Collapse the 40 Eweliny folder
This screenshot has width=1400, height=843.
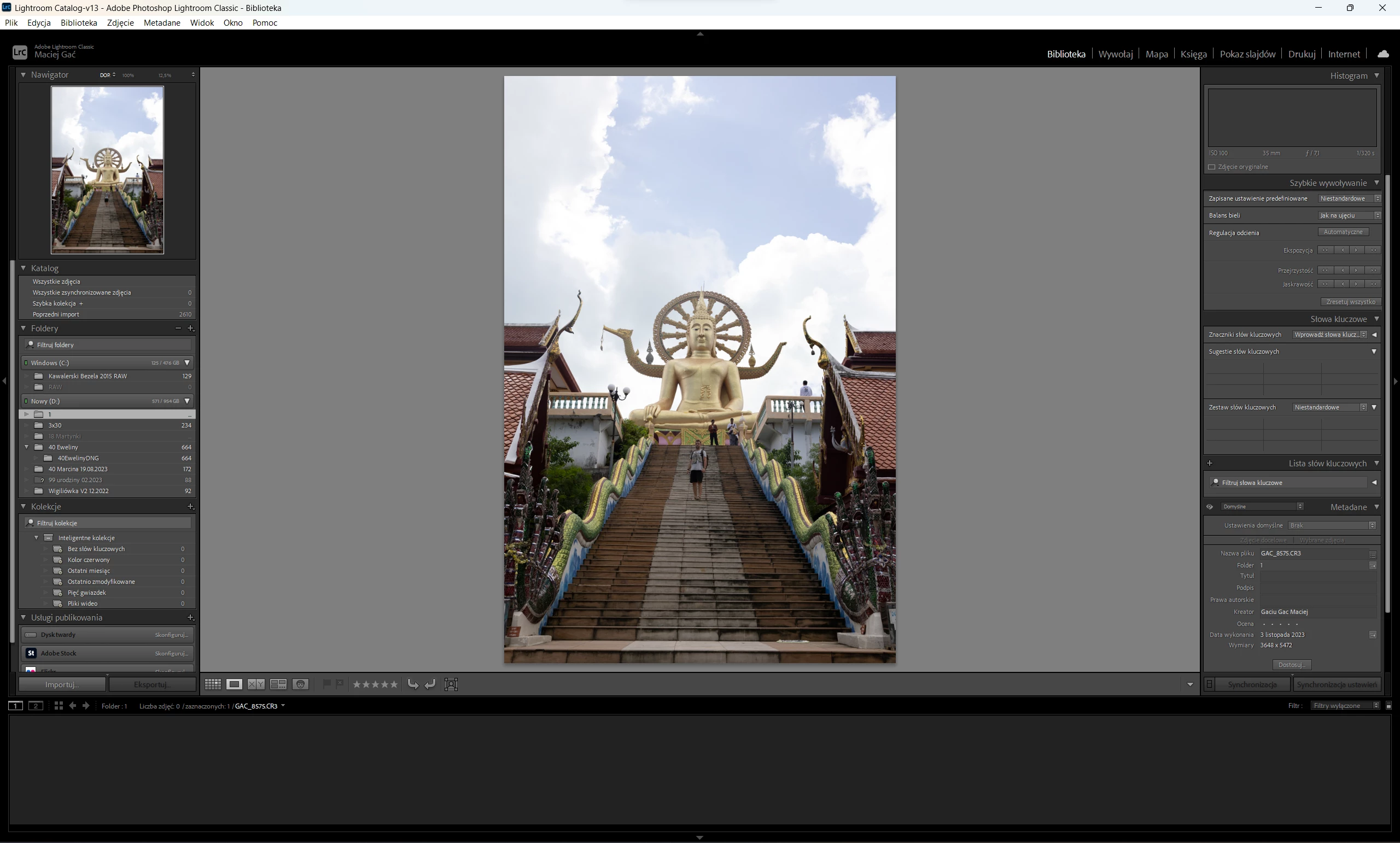pyautogui.click(x=26, y=447)
